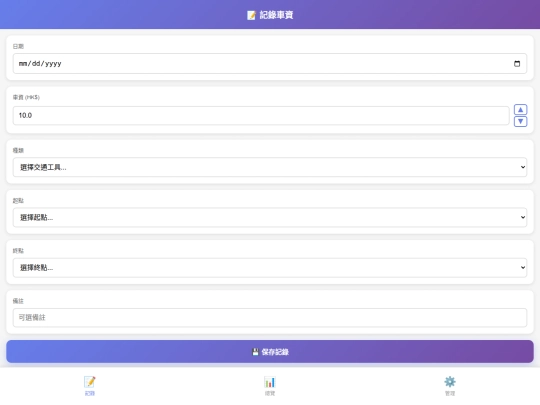Open the date picker calendar icon

[x=517, y=64]
